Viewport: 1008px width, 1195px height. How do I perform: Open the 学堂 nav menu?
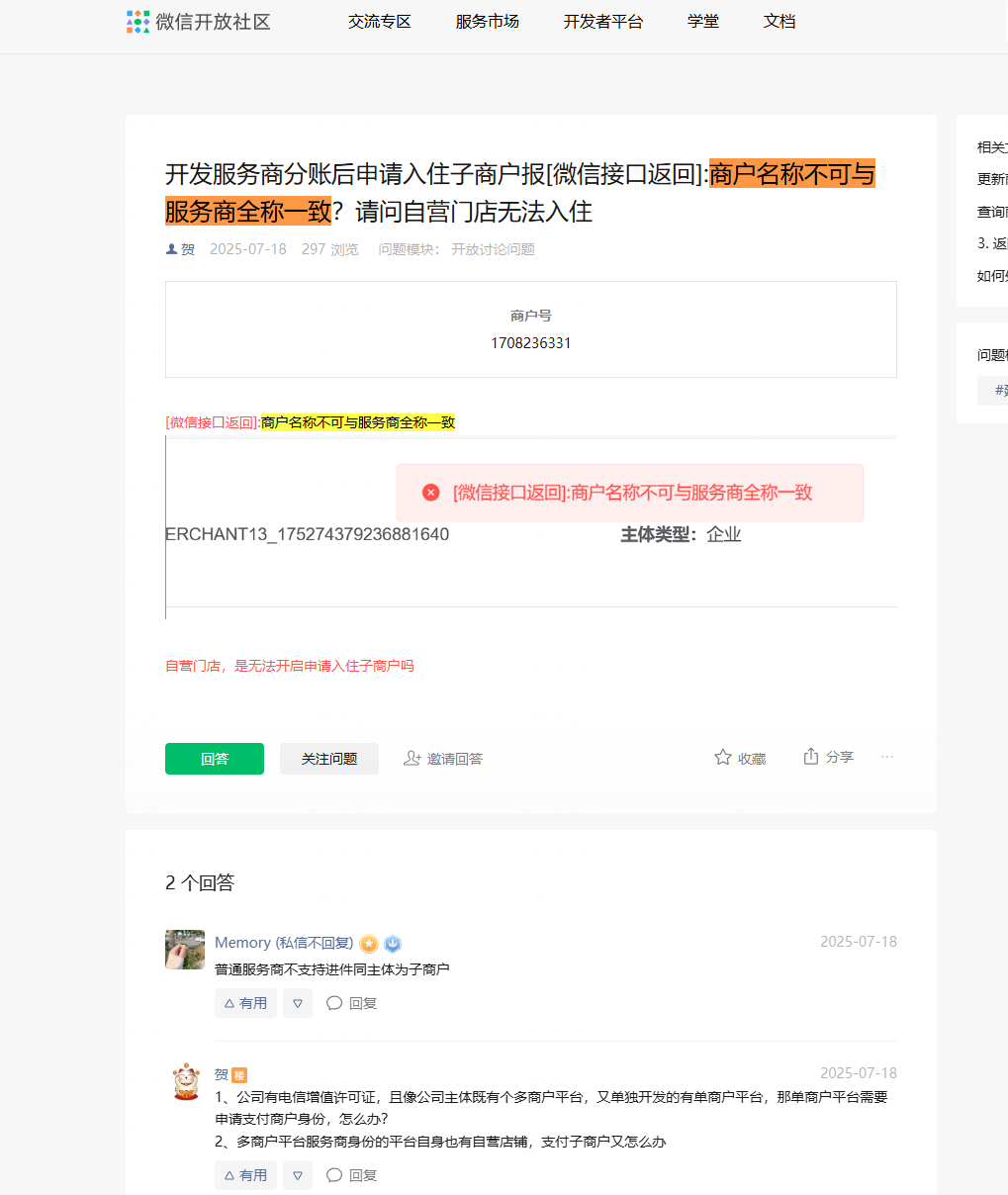point(703,22)
